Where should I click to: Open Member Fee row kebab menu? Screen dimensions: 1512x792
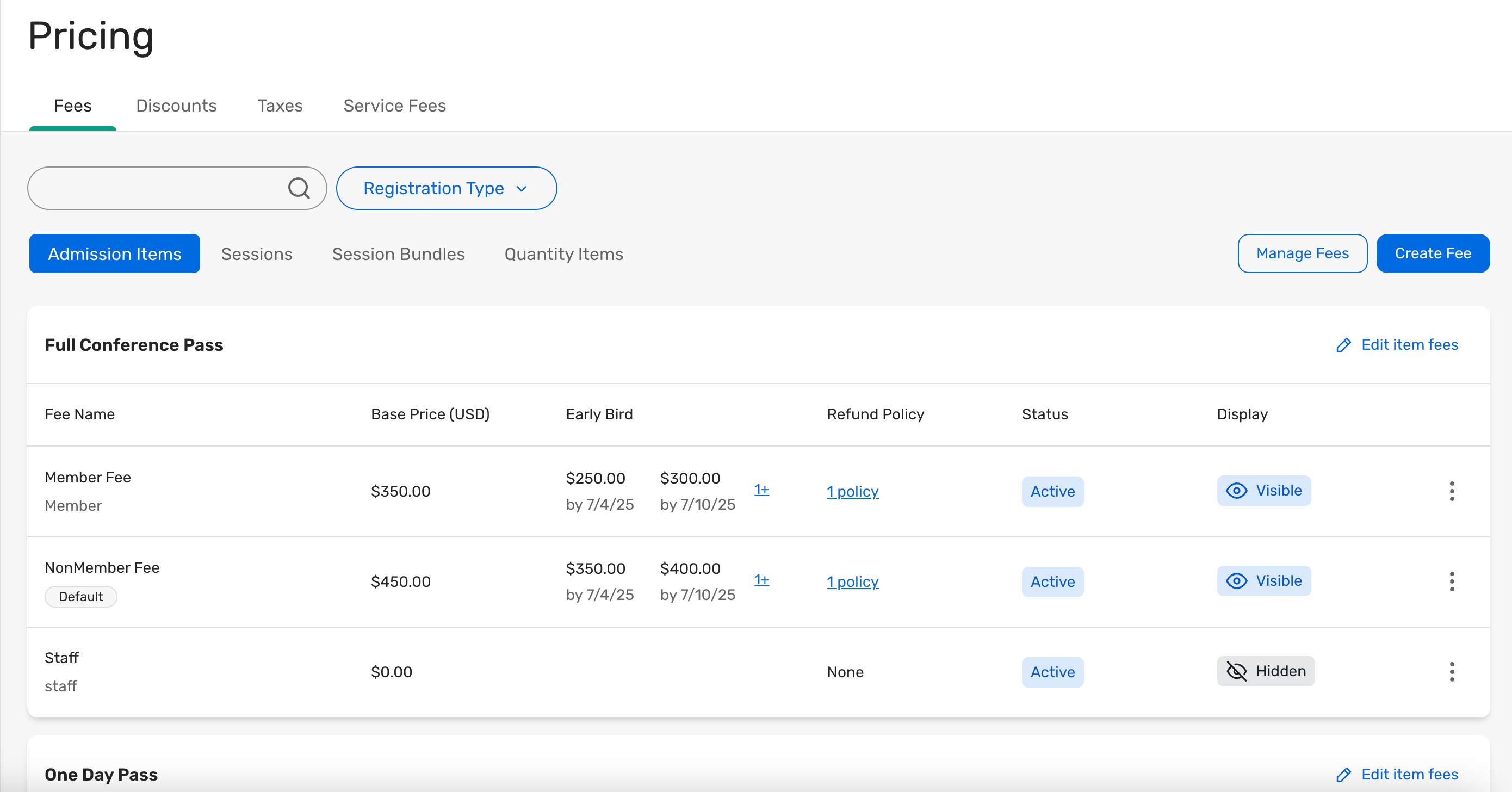[1451, 491]
